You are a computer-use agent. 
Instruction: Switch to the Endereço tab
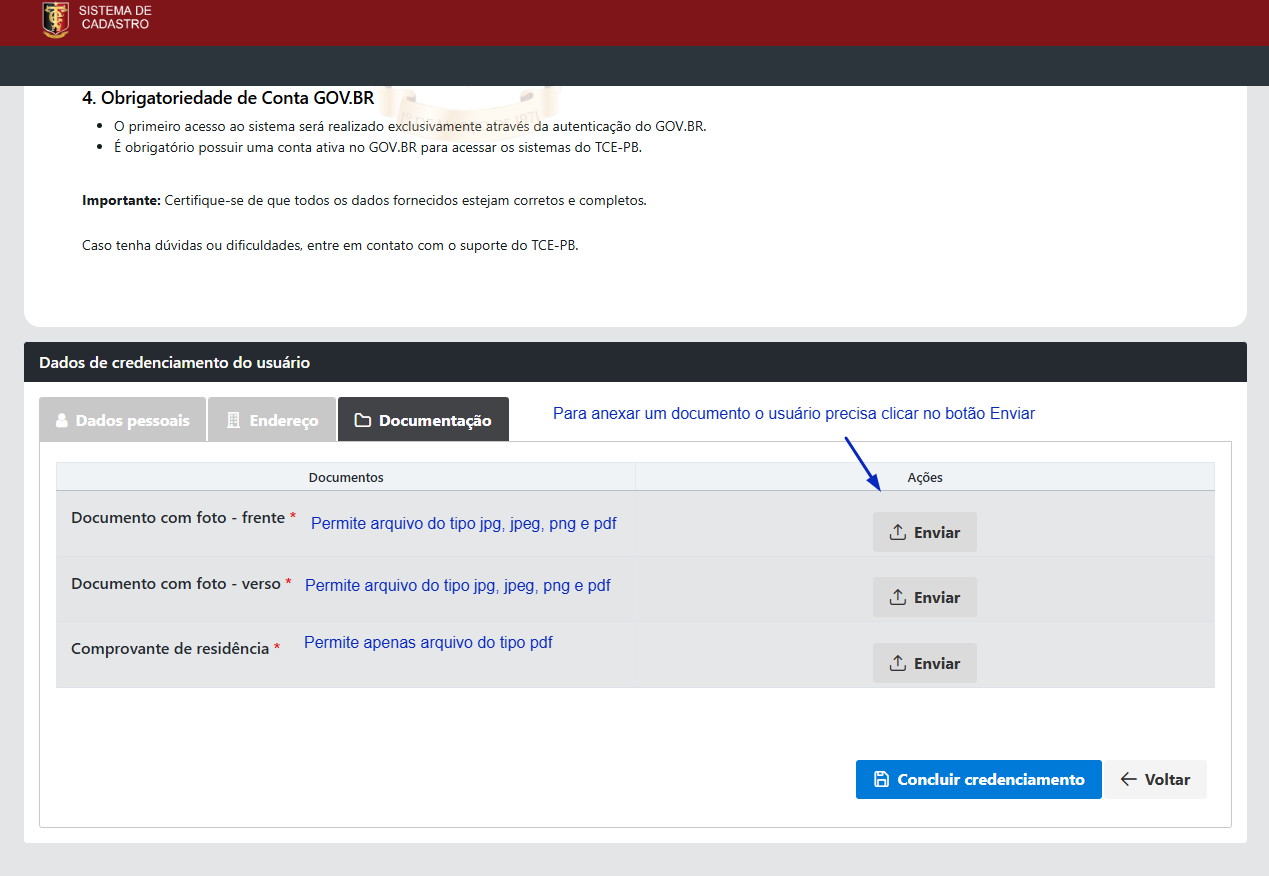tap(272, 420)
